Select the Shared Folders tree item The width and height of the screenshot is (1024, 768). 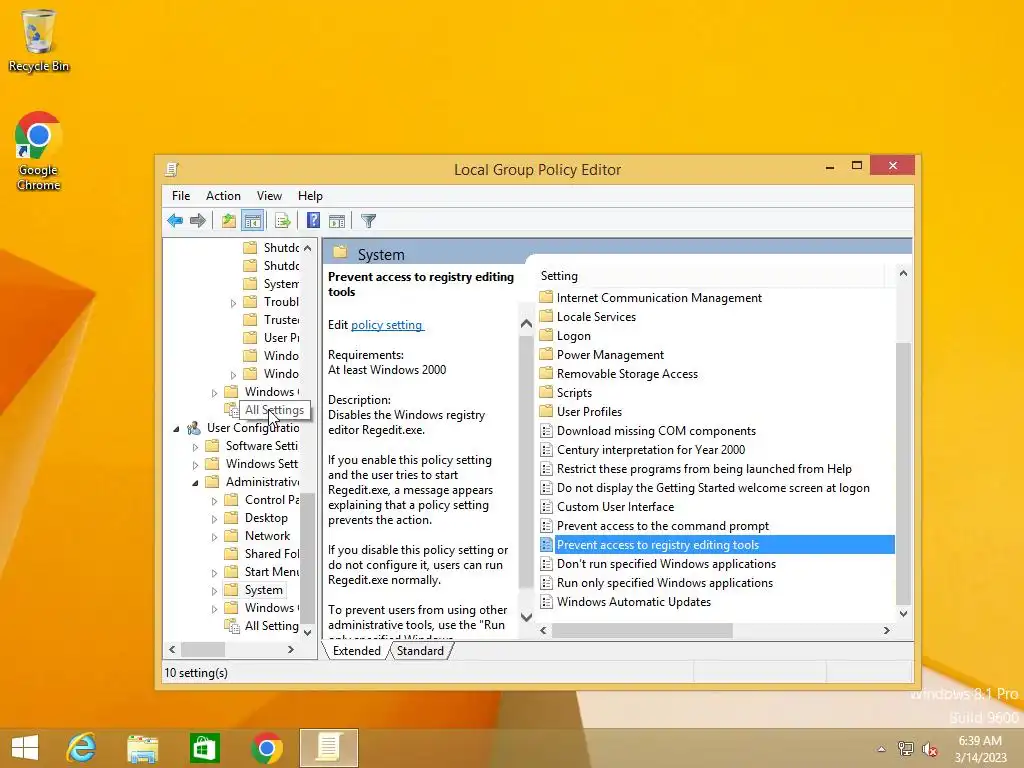(272, 554)
